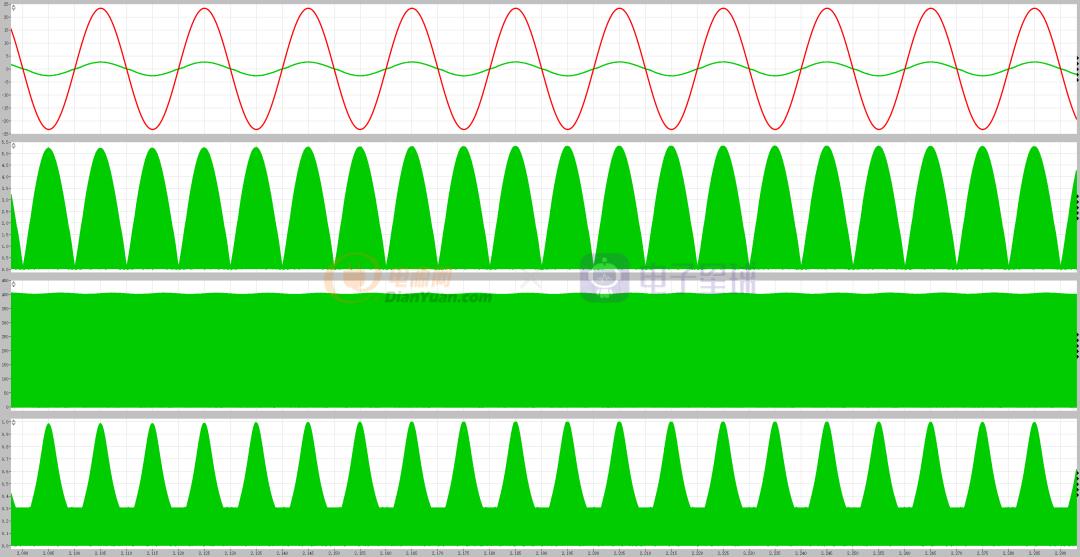Click the diamond handle of the top sine-wave pane
Image resolution: width=1080 pixels, height=557 pixels.
pos(14,8)
